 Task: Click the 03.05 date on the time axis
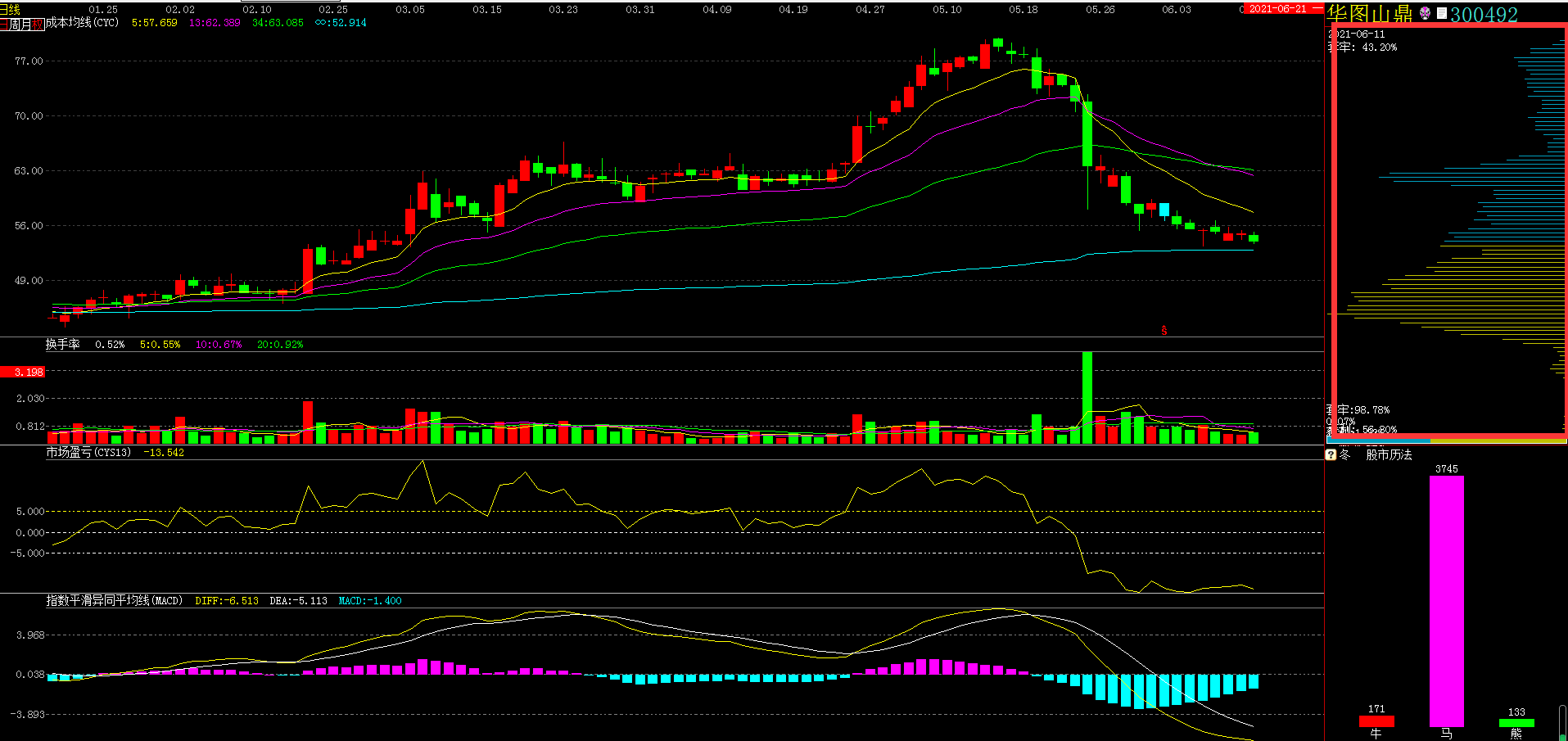coord(410,10)
